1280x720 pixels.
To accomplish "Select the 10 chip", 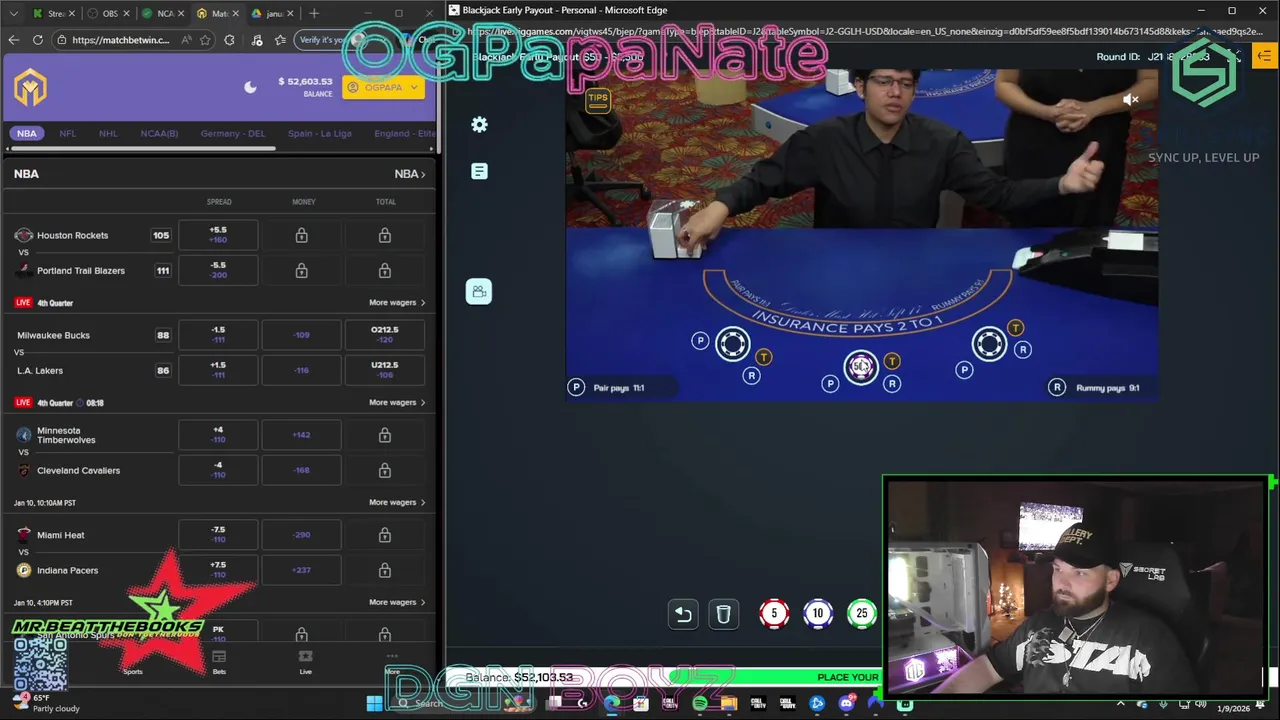I will click(818, 614).
